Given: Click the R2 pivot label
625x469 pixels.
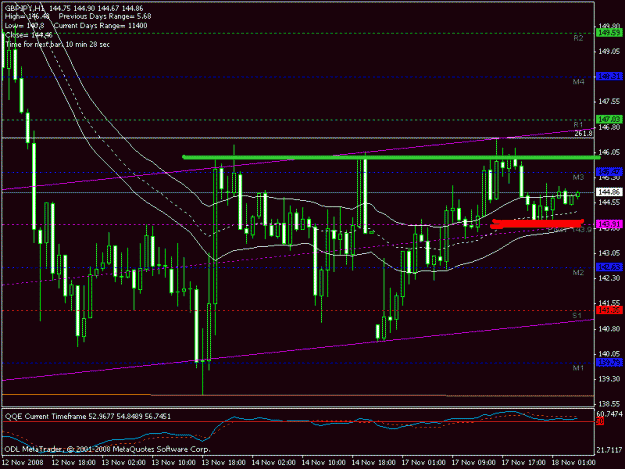Looking at the screenshot, I should [x=578, y=38].
